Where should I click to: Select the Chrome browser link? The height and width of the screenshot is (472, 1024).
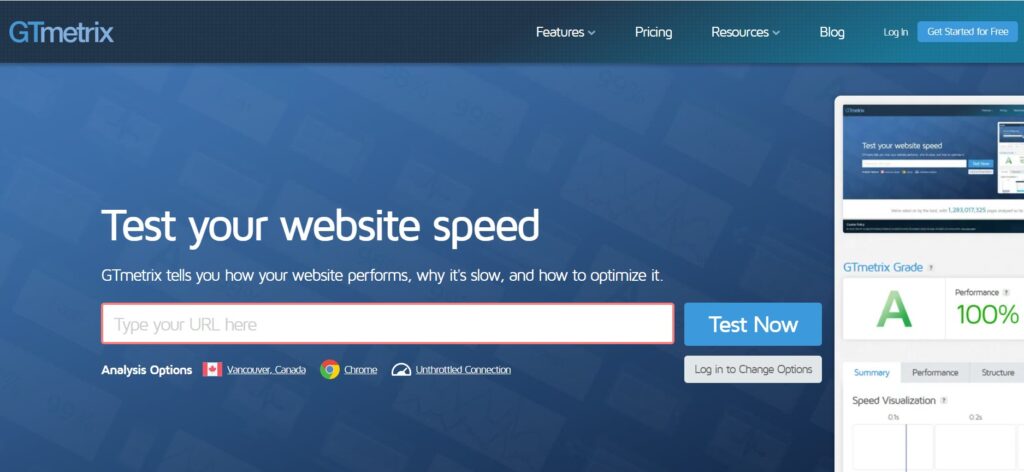[x=360, y=370]
